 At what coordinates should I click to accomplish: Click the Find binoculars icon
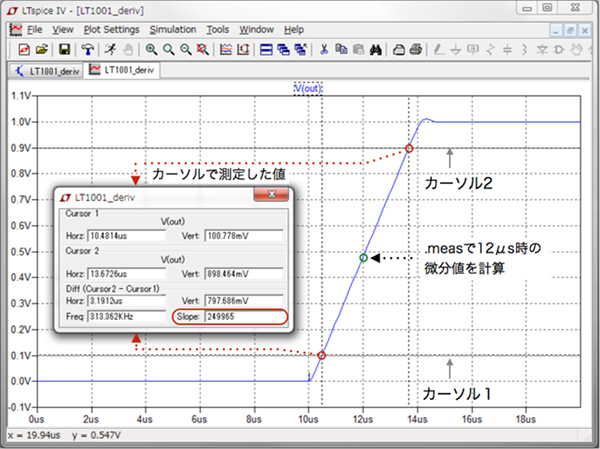[374, 49]
